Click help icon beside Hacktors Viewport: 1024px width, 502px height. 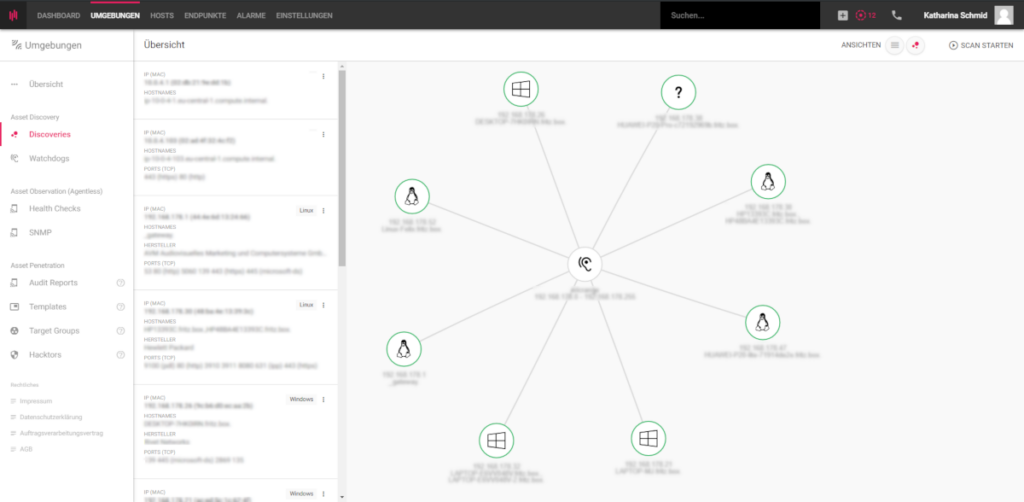click(120, 355)
